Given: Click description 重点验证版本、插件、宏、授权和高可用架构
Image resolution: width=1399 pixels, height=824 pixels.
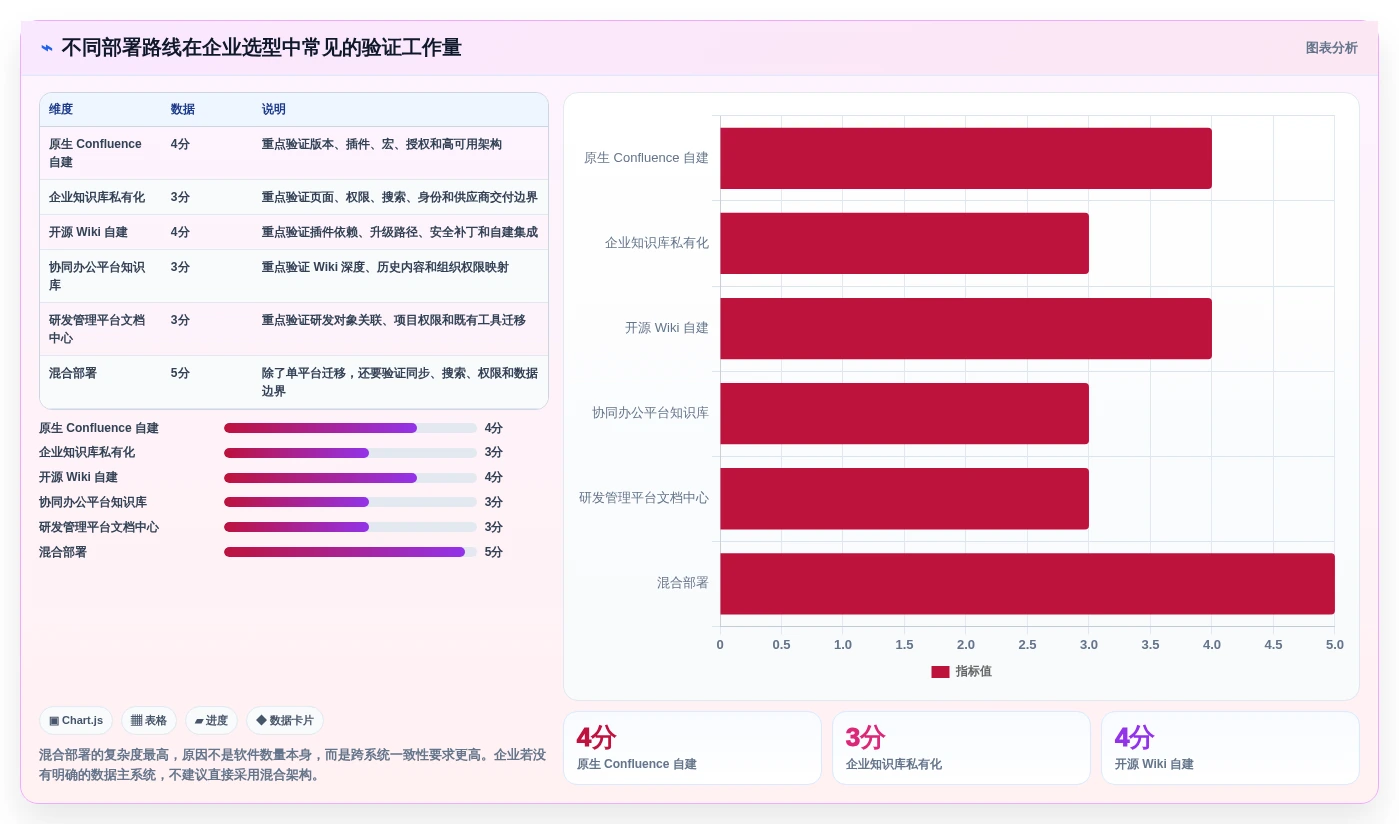Looking at the screenshot, I should click(x=382, y=144).
